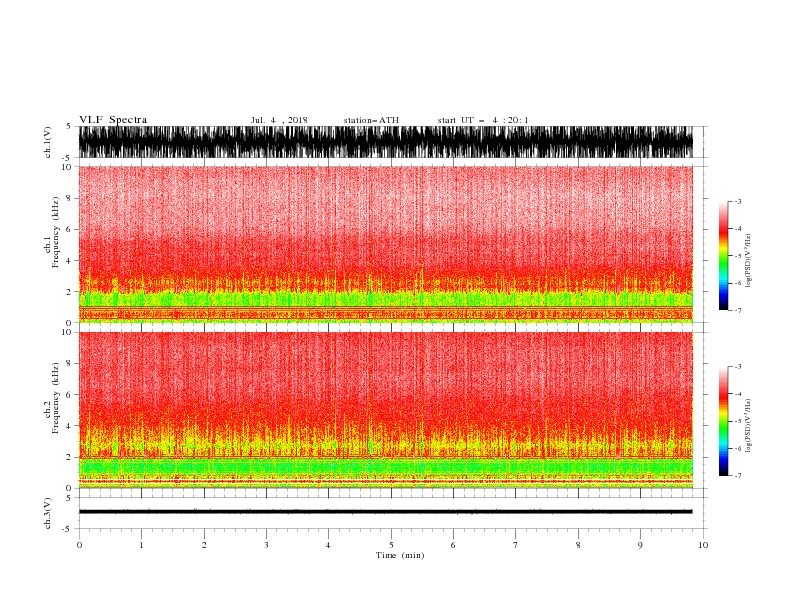Image resolution: width=792 pixels, height=612 pixels.
Task: Click the "-7" label on ch.1 colorbar
Action: pos(738,310)
